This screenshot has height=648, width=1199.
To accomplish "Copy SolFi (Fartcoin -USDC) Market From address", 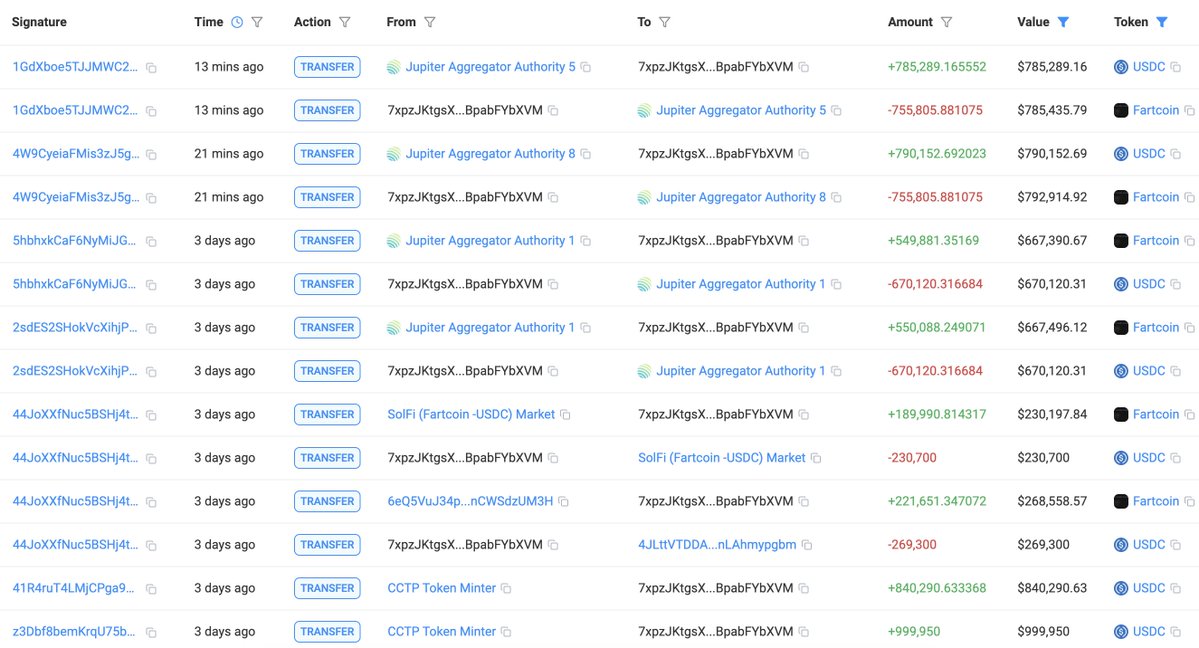I will (565, 415).
